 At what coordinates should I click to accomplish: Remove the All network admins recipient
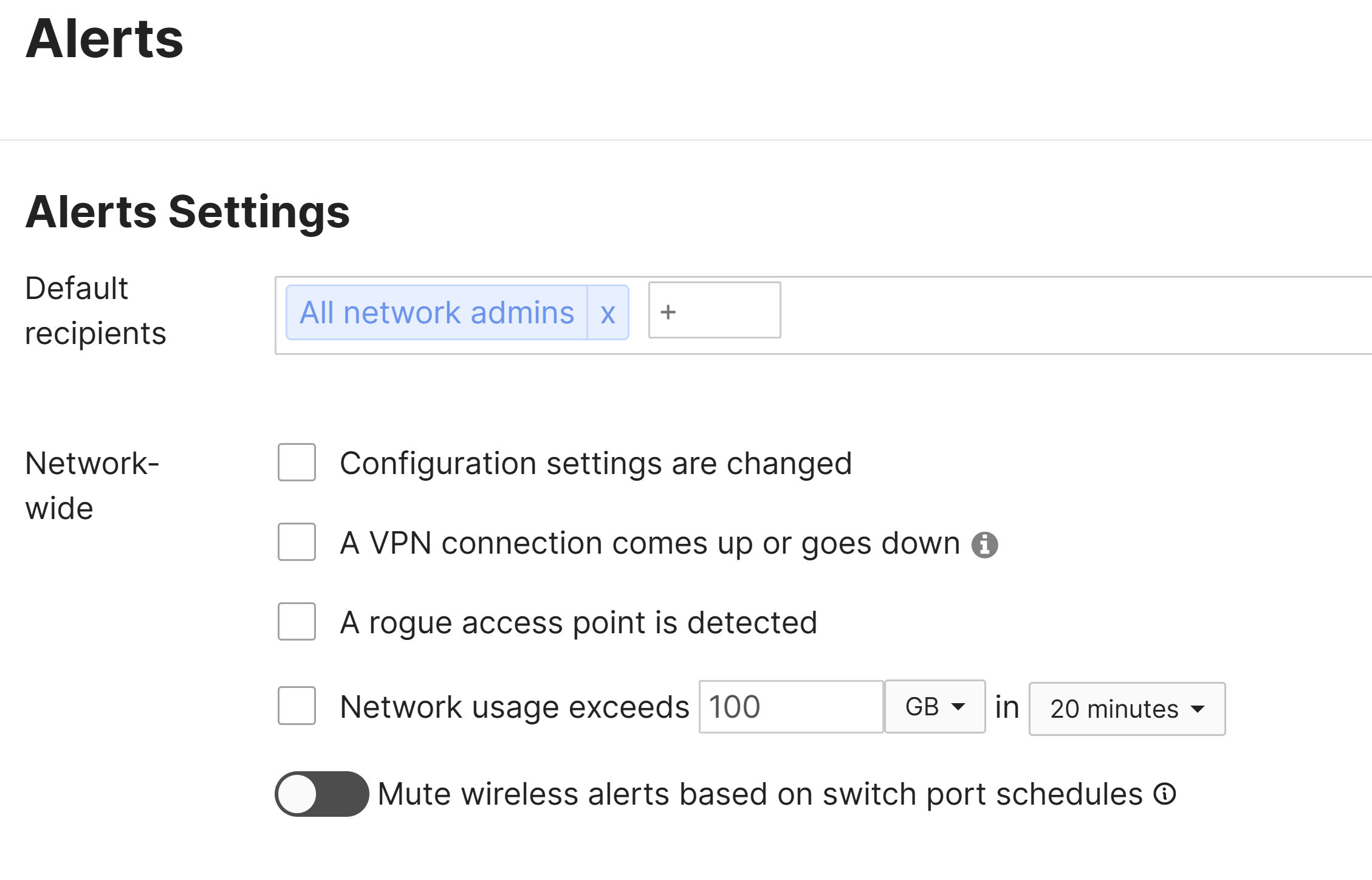pos(608,313)
